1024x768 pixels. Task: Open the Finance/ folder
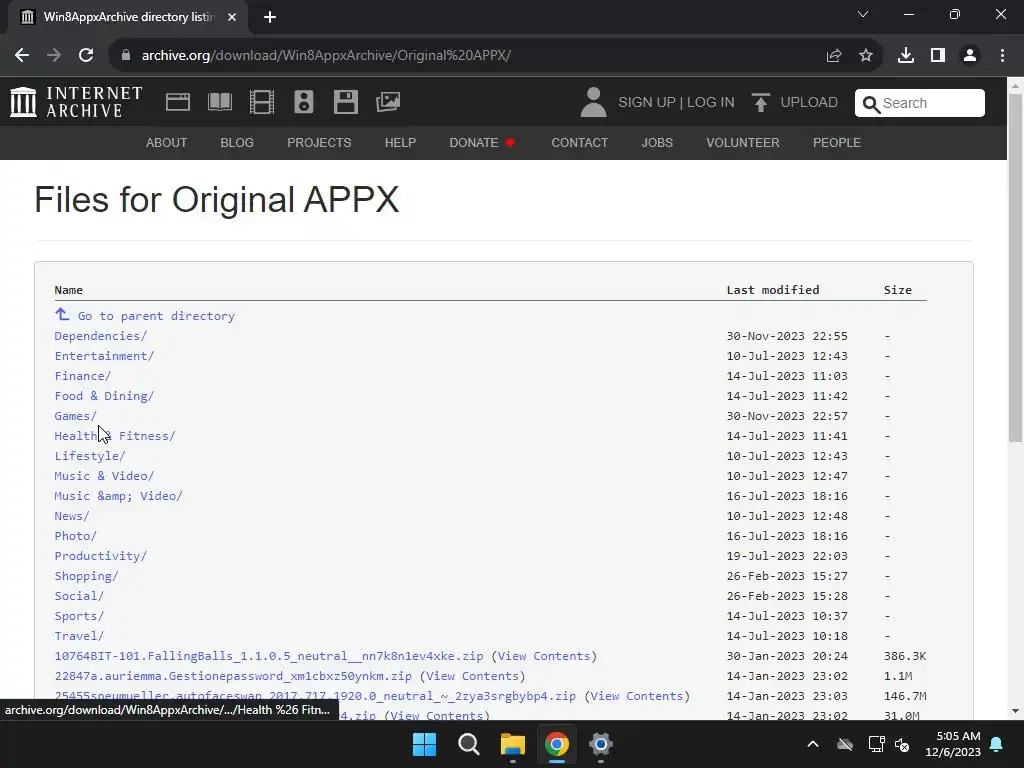click(x=82, y=376)
